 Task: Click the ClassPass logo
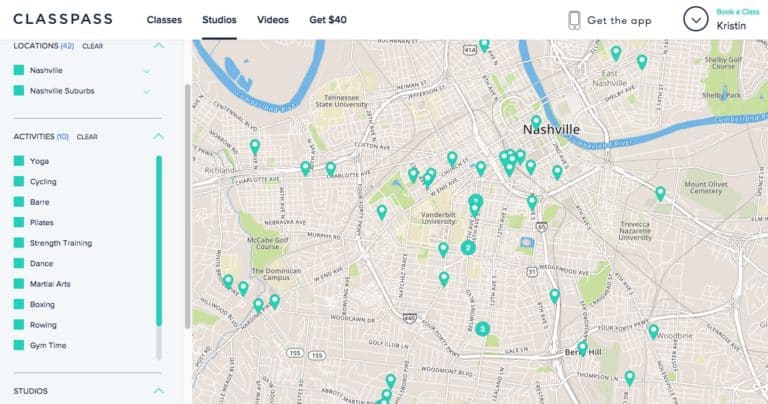(x=63, y=19)
